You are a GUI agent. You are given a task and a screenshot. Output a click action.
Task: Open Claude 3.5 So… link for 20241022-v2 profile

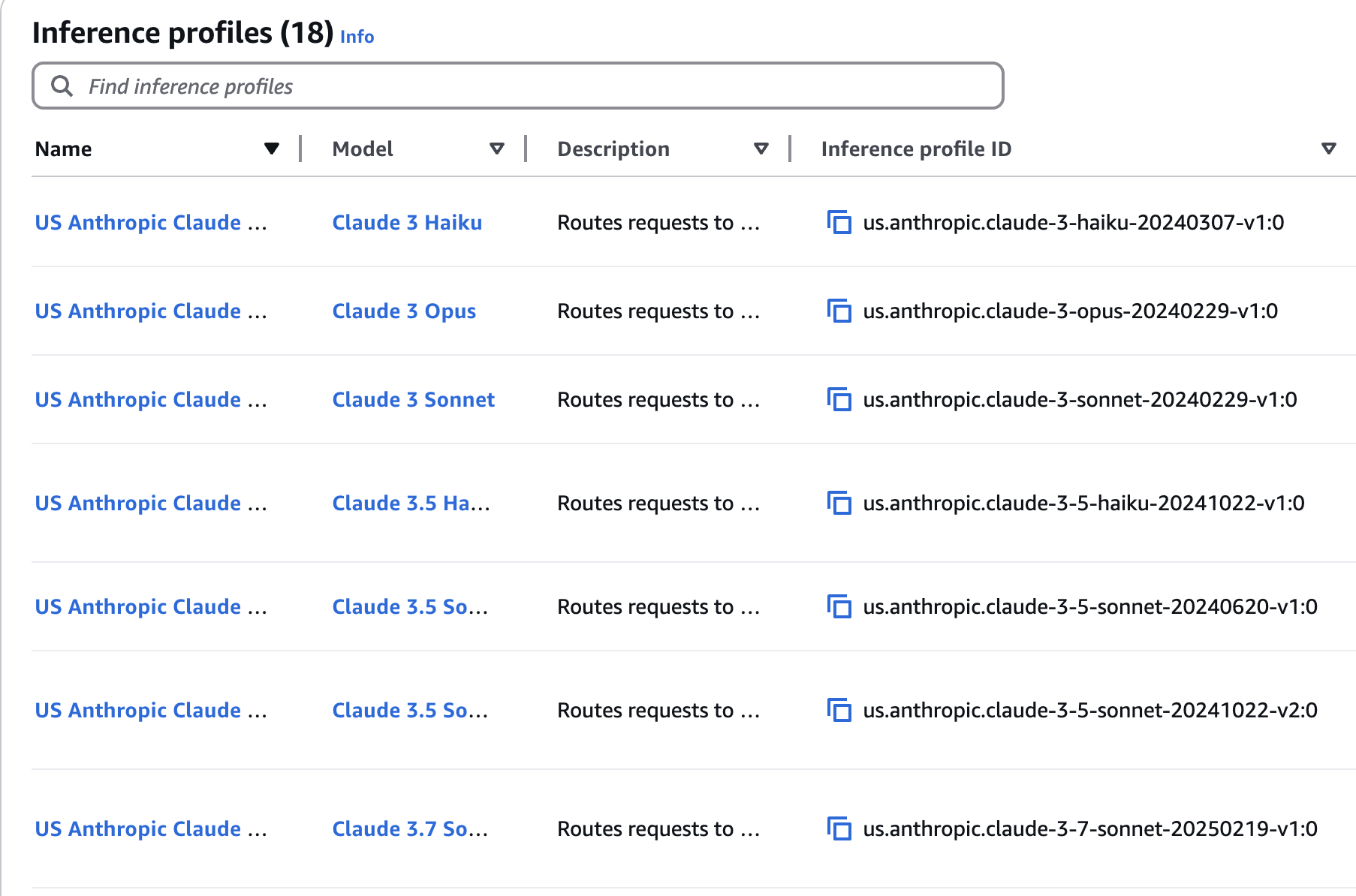[410, 710]
